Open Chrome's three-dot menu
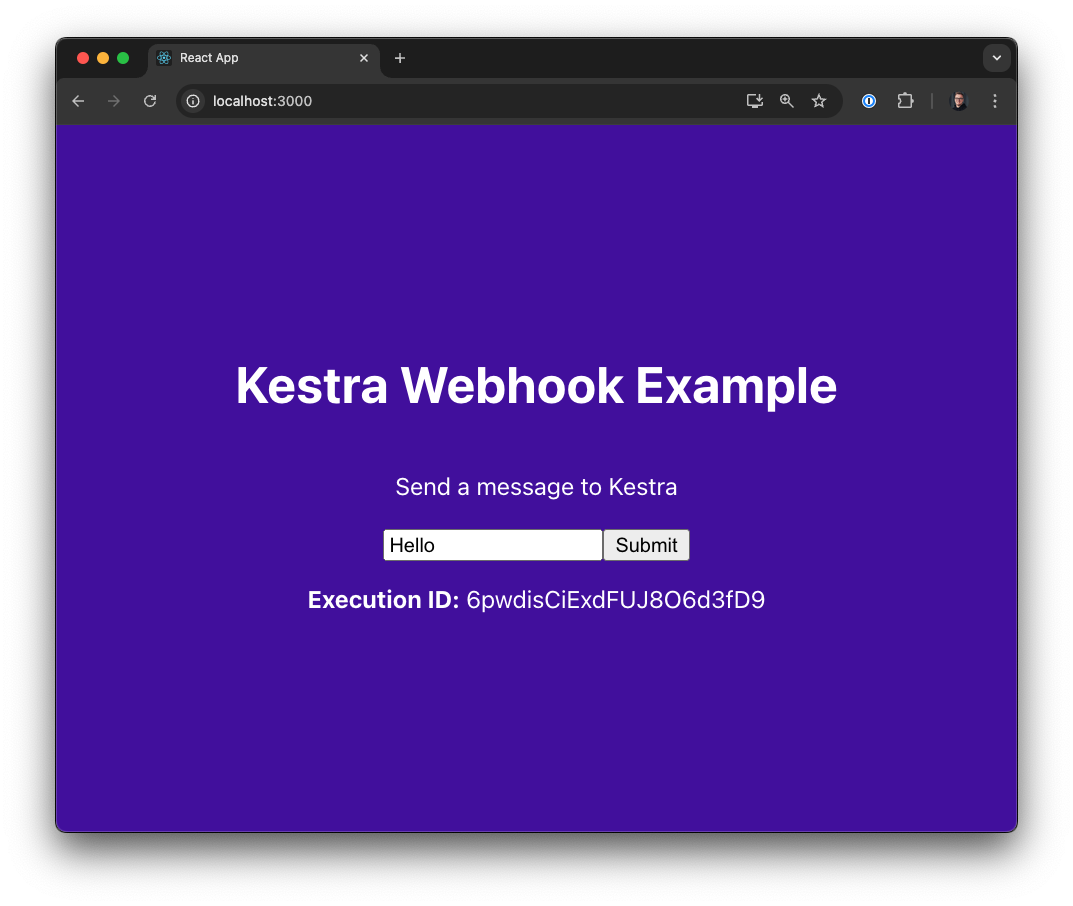This screenshot has height=906, width=1073. [995, 101]
